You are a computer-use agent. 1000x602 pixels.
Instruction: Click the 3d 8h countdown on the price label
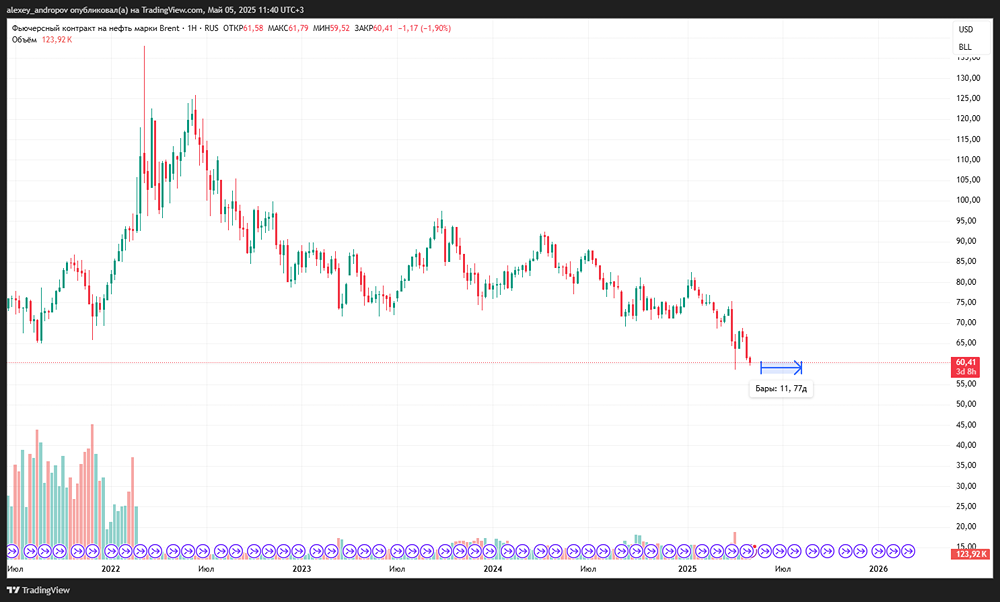(966, 371)
